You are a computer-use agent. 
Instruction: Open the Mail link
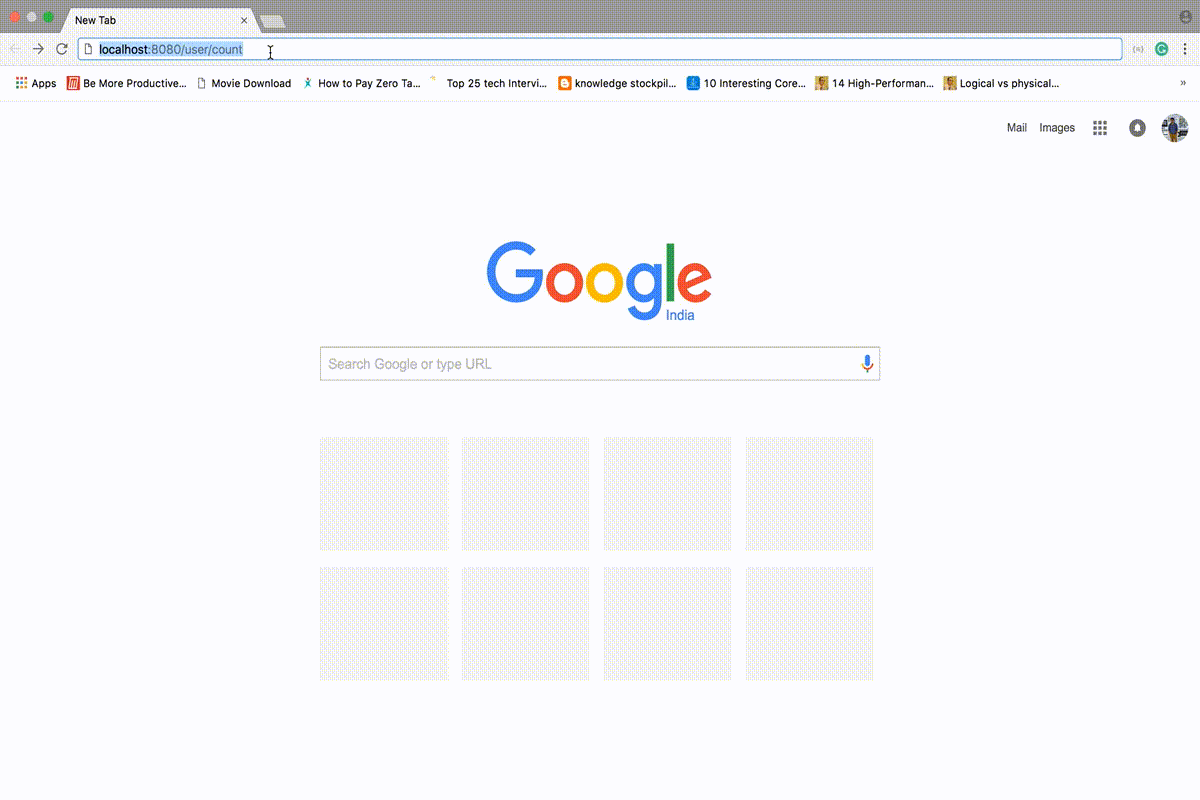click(1017, 128)
